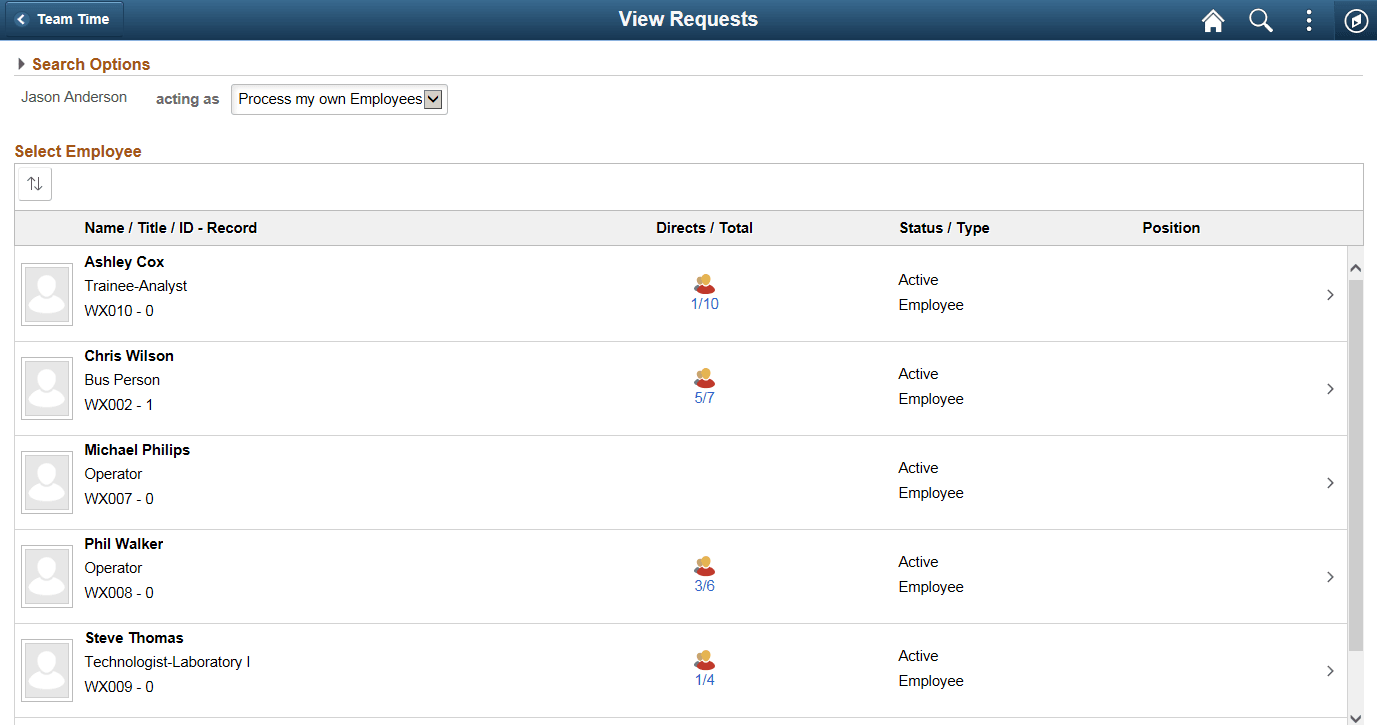Open the Actions List three-dot icon
1377x725 pixels.
coord(1308,20)
